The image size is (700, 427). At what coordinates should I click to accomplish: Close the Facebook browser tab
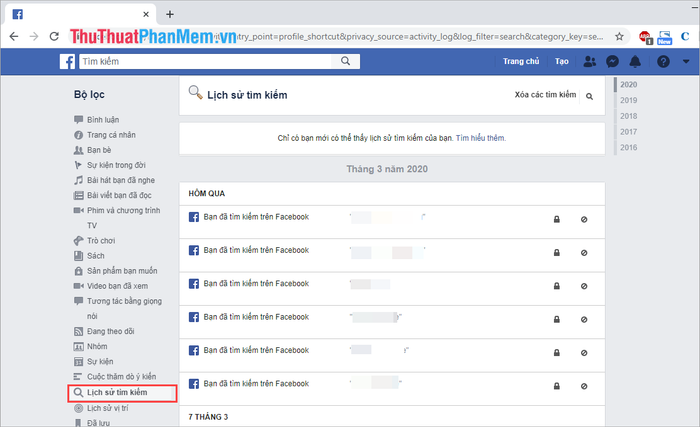(x=146, y=14)
